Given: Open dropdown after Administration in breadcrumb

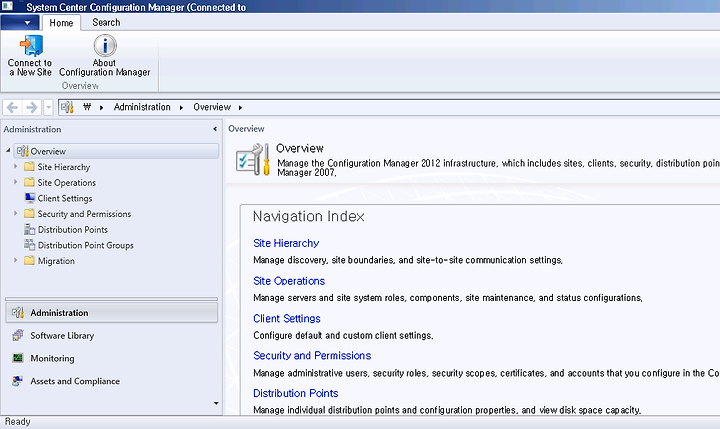Looking at the screenshot, I should tap(181, 107).
